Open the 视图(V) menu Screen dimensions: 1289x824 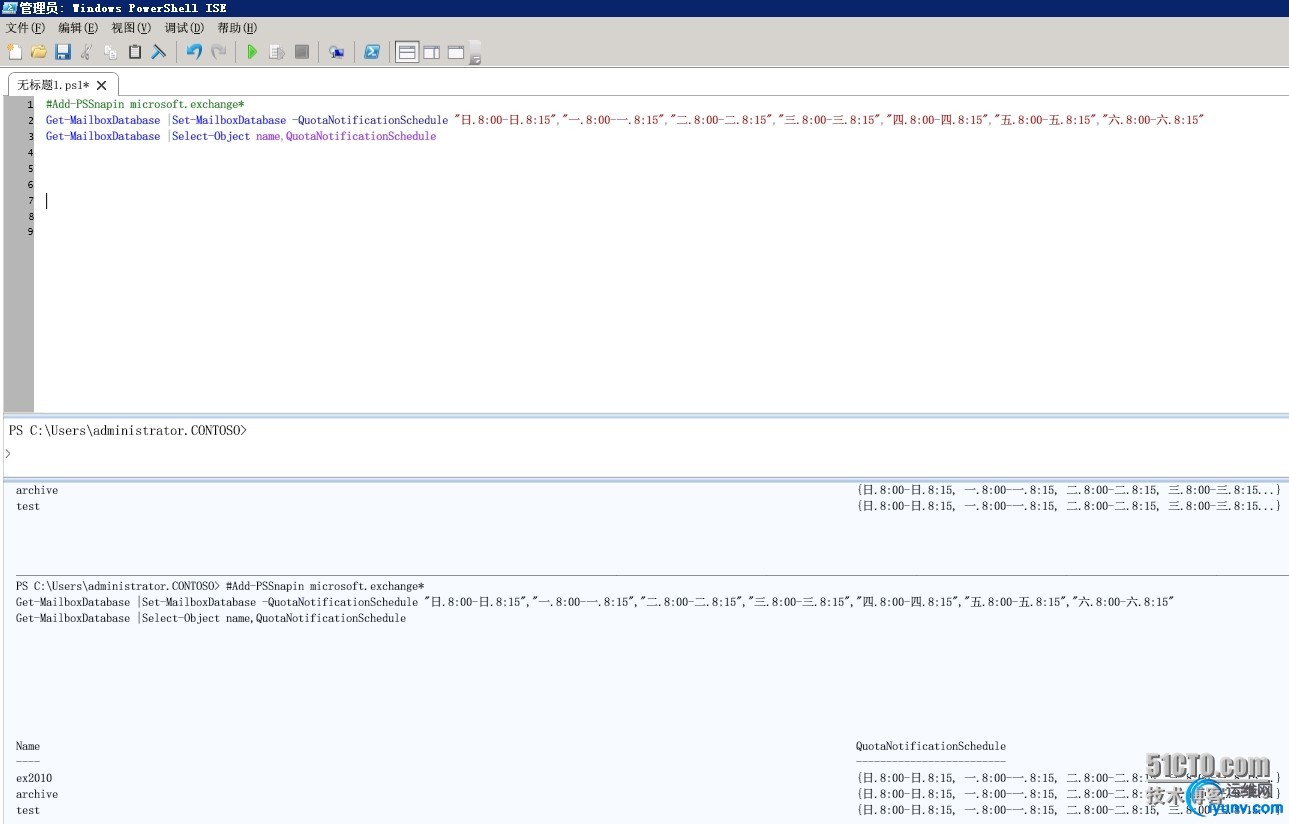pyautogui.click(x=131, y=28)
